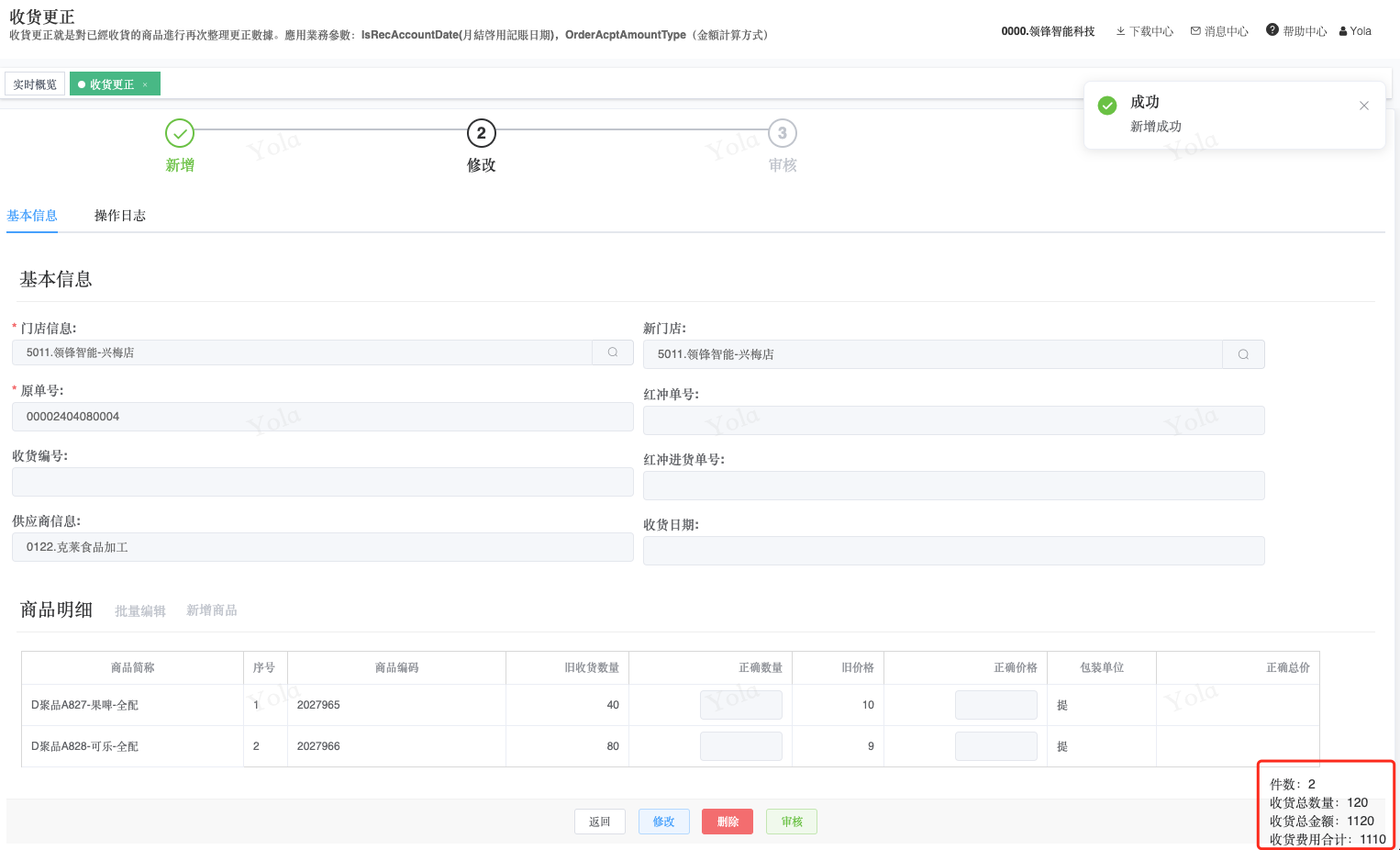The image size is (1400, 850).
Task: Click the 商品编码 column header
Action: pos(397,668)
